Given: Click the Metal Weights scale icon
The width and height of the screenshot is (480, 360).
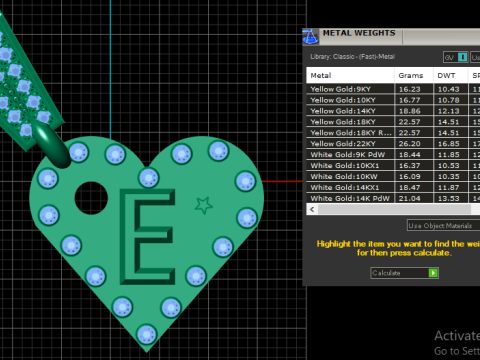Looking at the screenshot, I should pos(310,37).
